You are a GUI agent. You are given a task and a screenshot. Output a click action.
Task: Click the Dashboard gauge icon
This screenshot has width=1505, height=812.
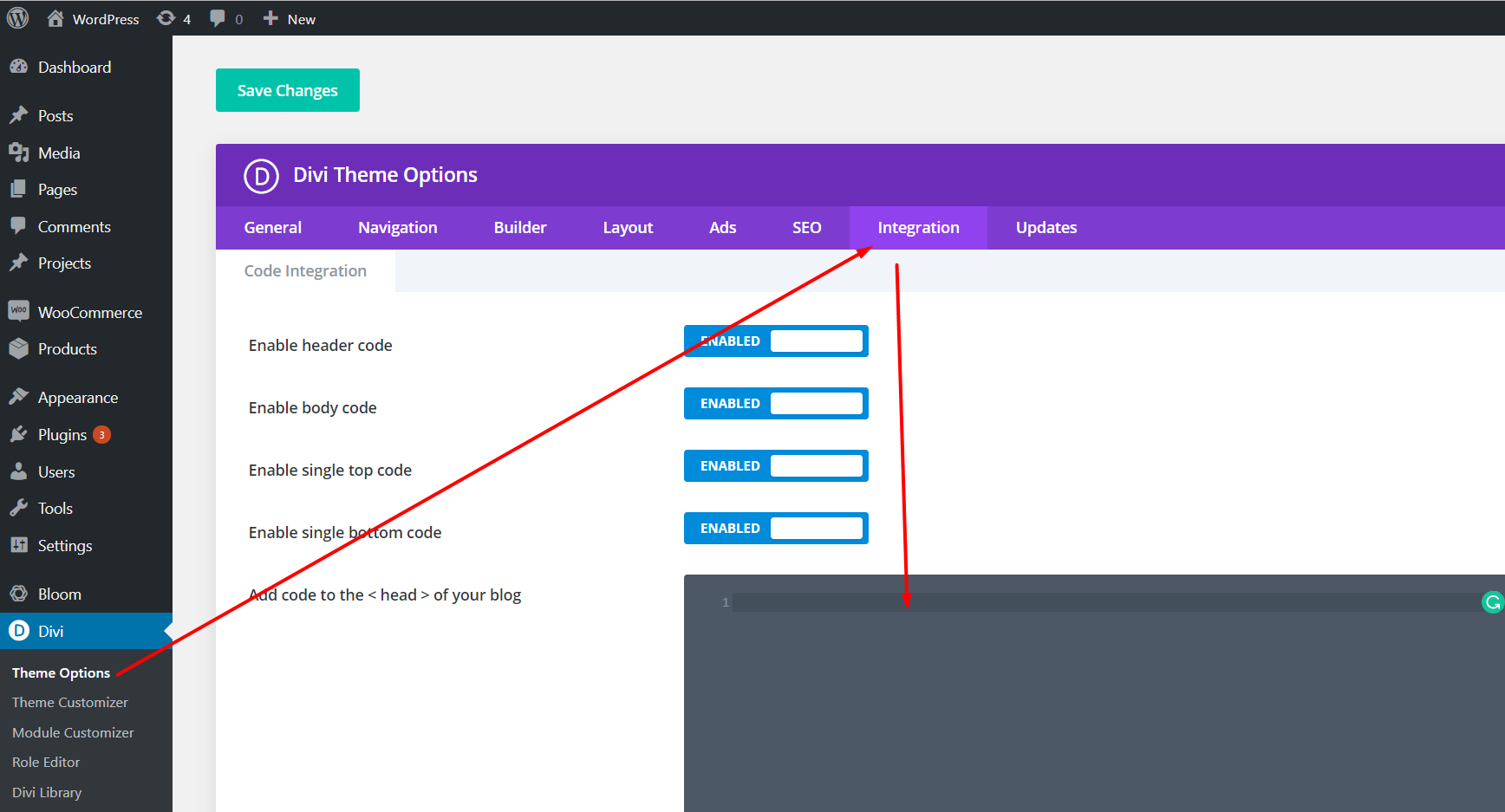(x=18, y=67)
